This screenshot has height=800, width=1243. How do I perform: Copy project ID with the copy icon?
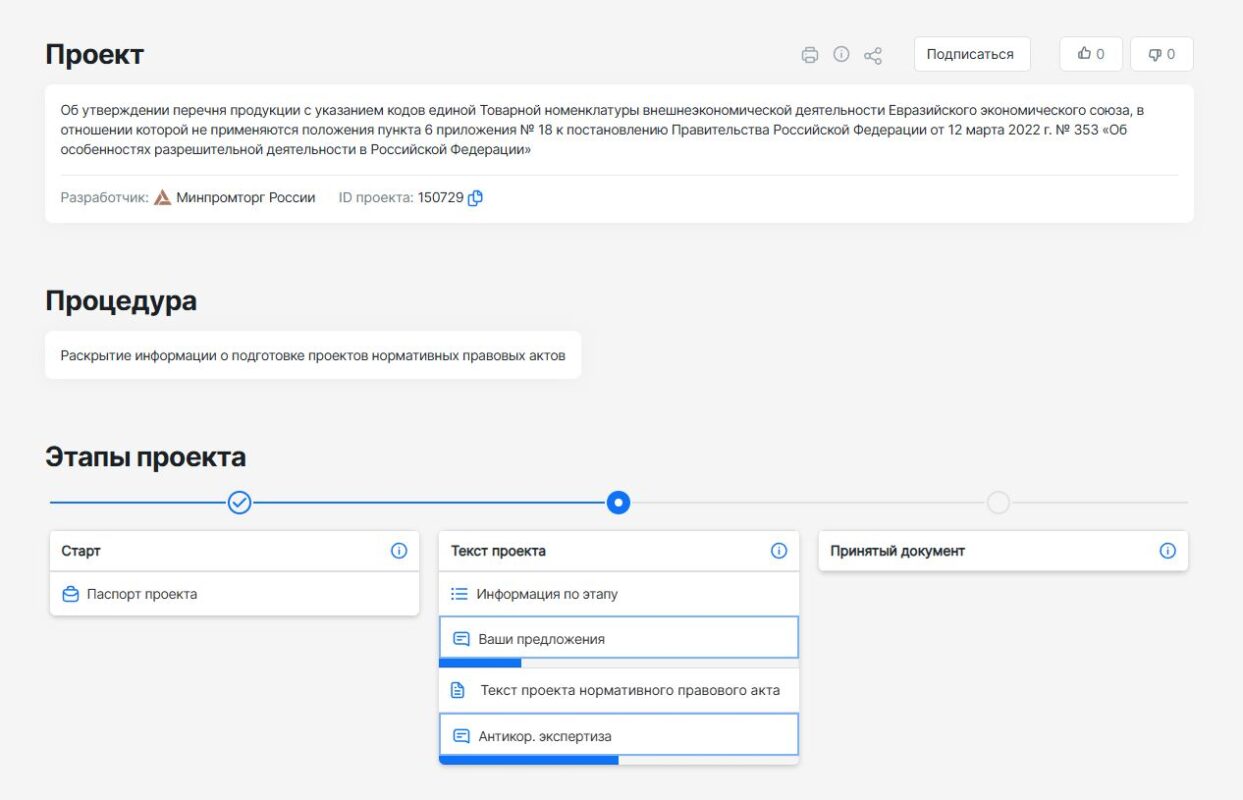pyautogui.click(x=475, y=198)
